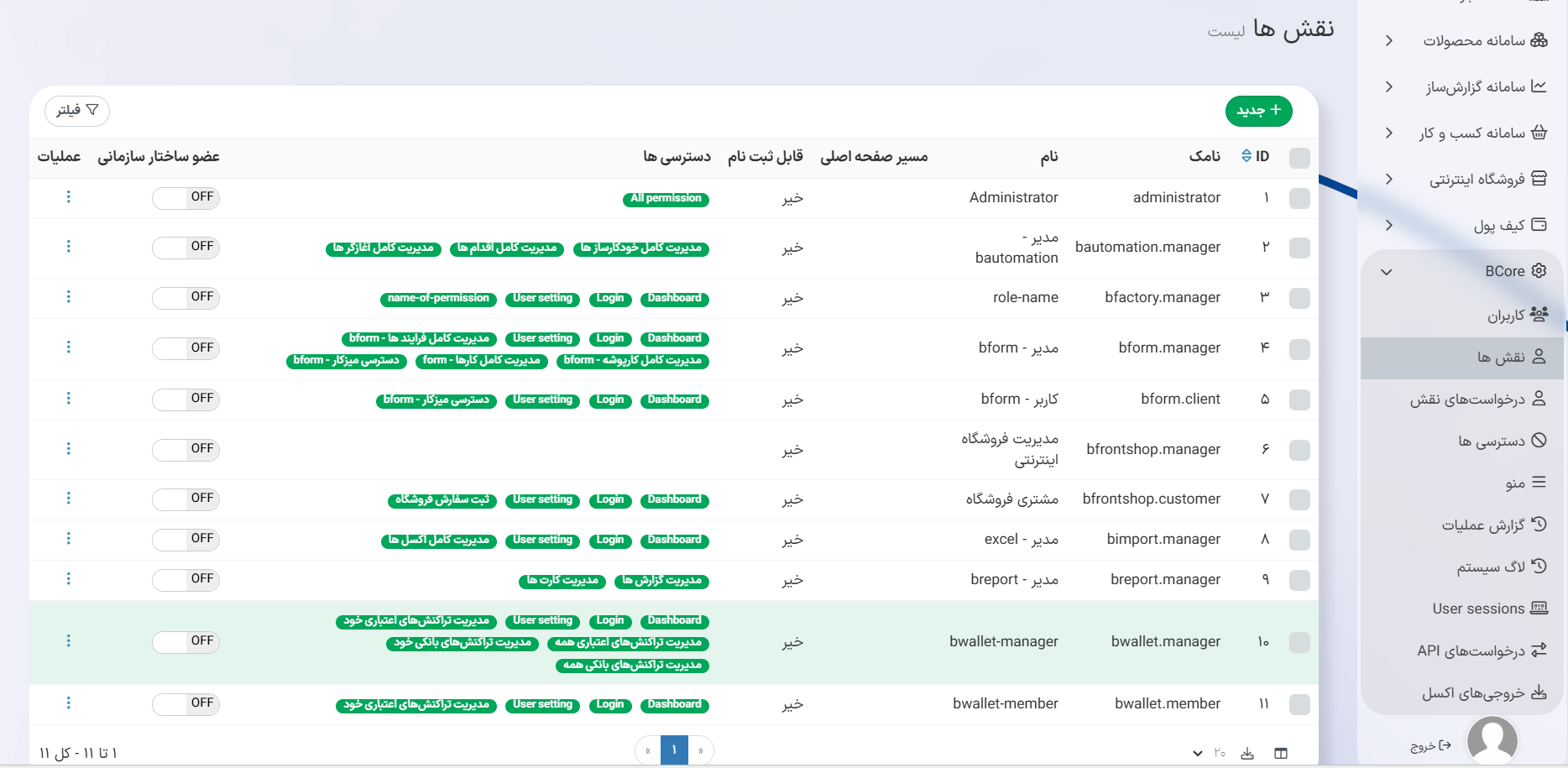Click the ID column sort icon
1568x768 pixels.
pos(1247,156)
